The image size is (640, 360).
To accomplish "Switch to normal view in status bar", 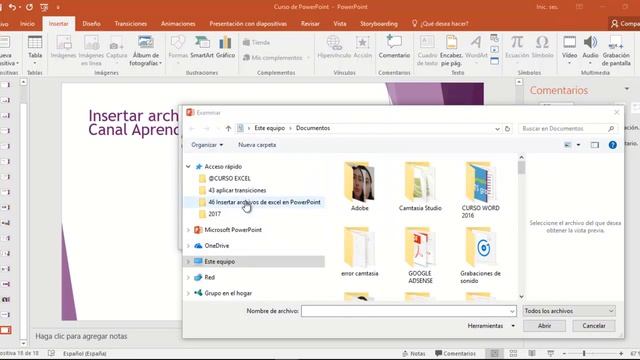I will pos(494,353).
